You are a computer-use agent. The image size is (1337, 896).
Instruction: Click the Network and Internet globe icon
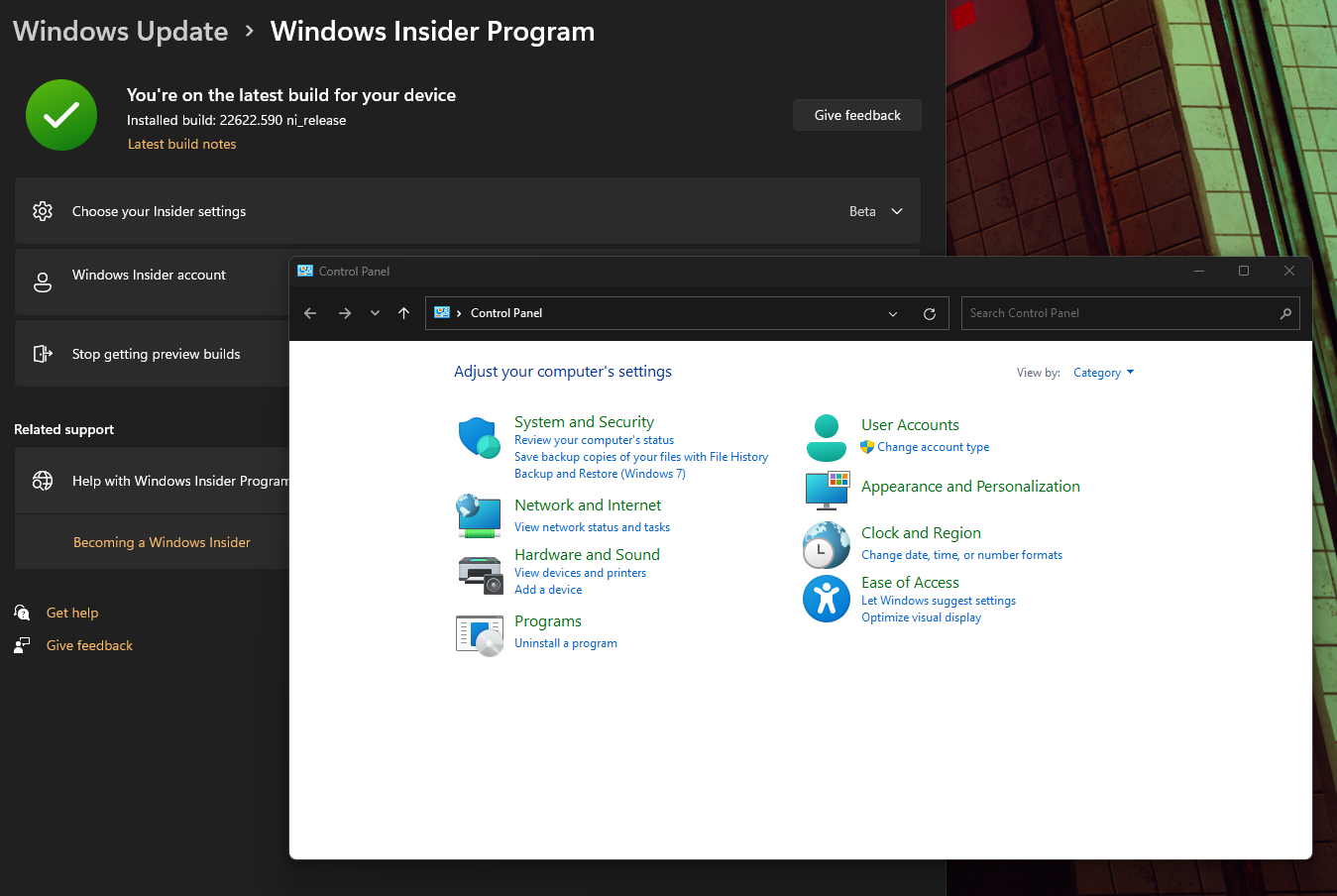click(x=479, y=515)
